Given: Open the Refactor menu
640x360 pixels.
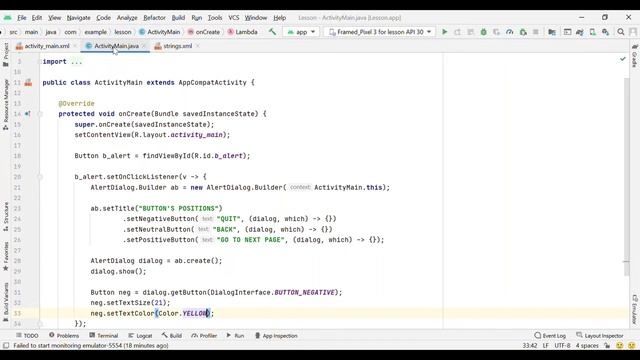Looking at the screenshot, I should 154,18.
